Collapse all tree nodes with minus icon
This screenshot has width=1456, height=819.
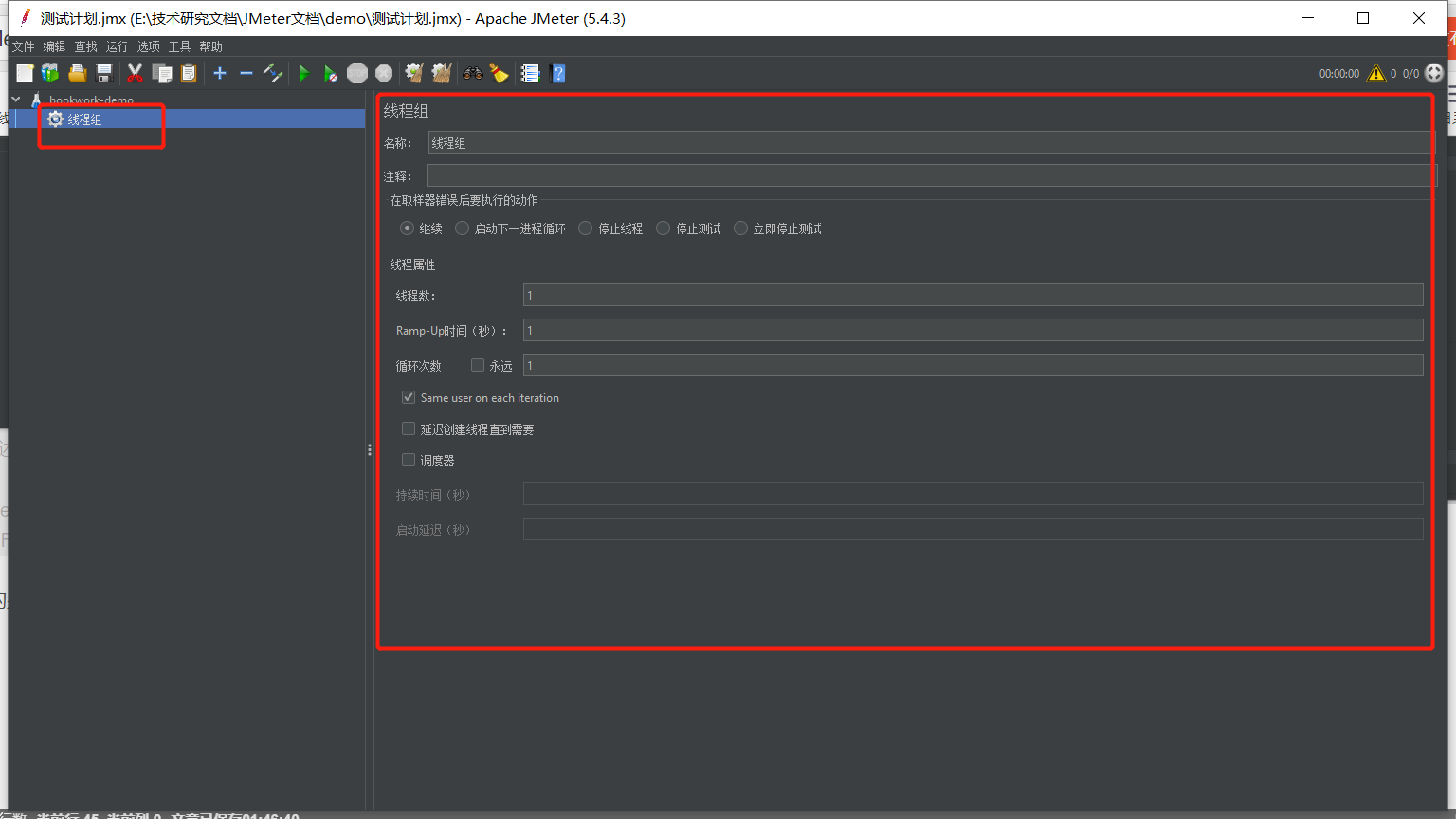click(x=246, y=73)
